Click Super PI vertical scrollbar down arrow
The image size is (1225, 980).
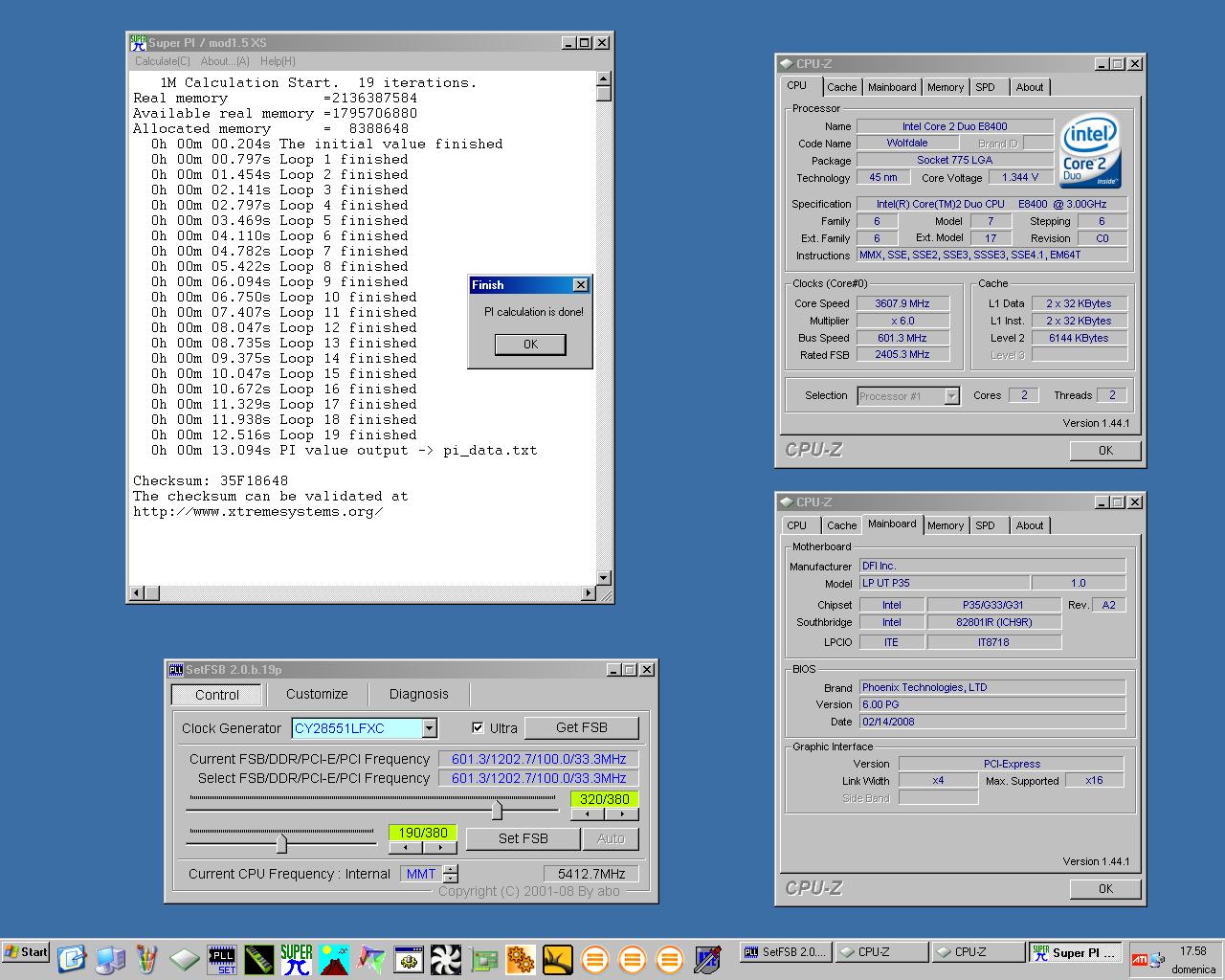(603, 577)
